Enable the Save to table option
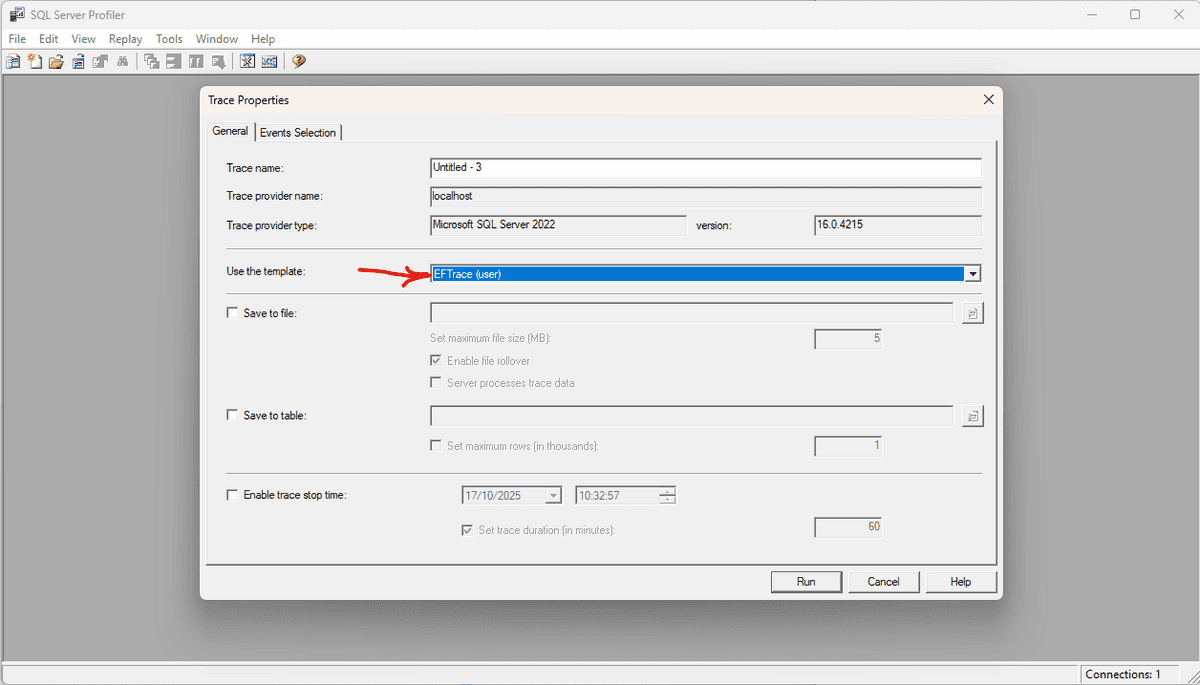 [x=231, y=415]
